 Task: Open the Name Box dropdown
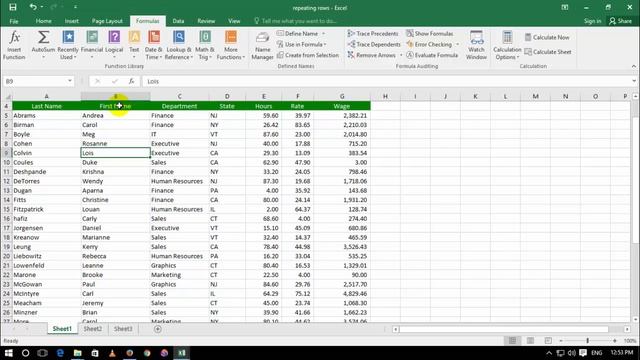pyautogui.click(x=70, y=81)
